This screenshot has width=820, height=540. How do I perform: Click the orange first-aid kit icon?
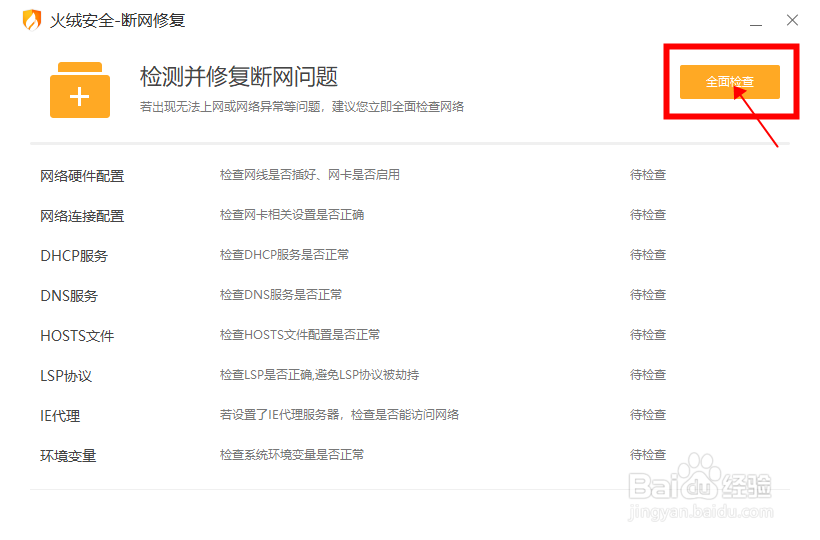click(x=80, y=90)
